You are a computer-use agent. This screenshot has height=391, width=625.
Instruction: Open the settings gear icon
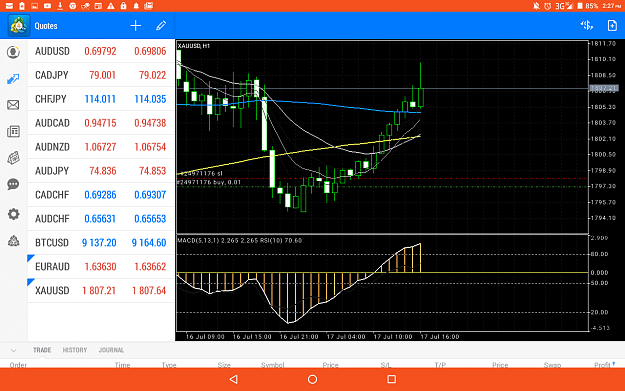pyautogui.click(x=13, y=214)
